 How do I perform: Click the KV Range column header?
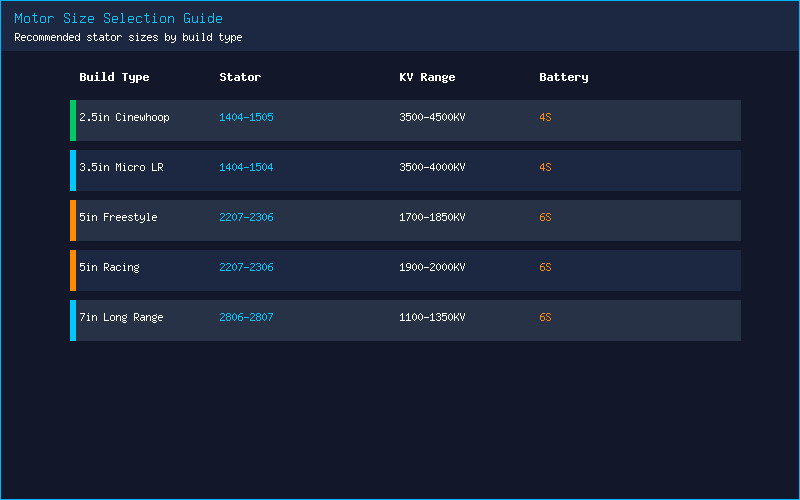click(x=427, y=78)
